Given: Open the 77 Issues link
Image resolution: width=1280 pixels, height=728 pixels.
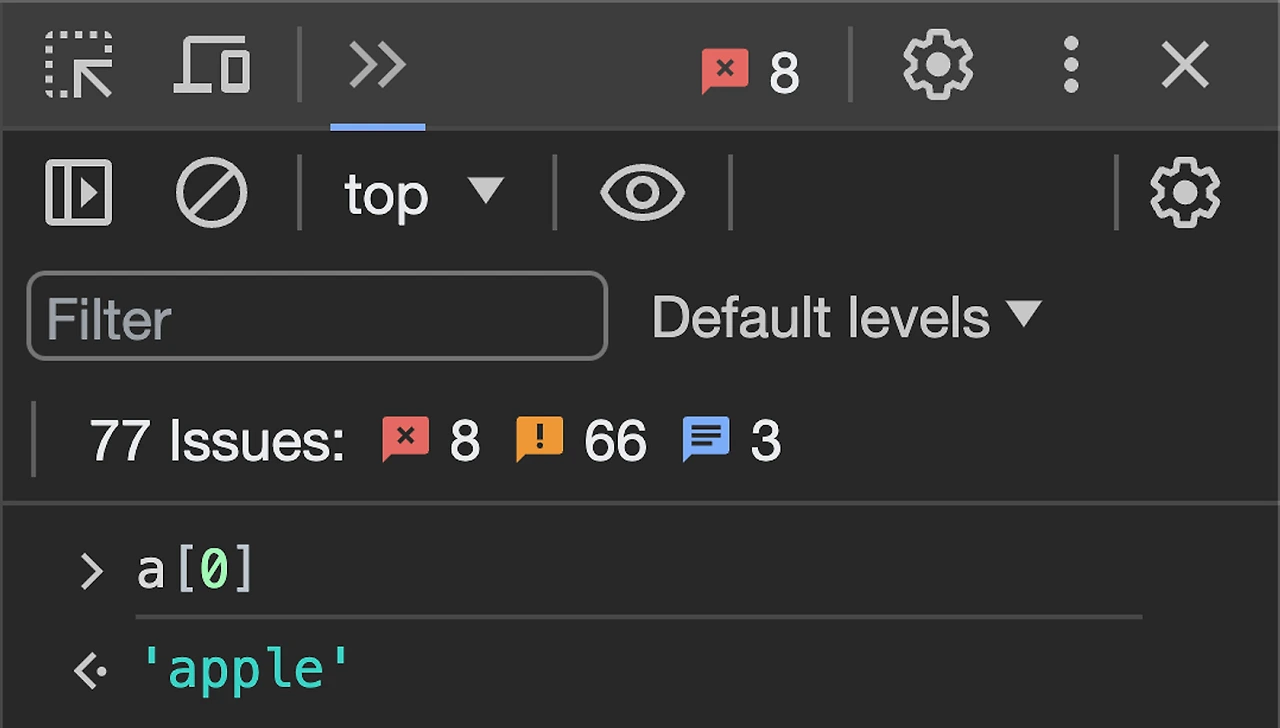Looking at the screenshot, I should (x=216, y=440).
